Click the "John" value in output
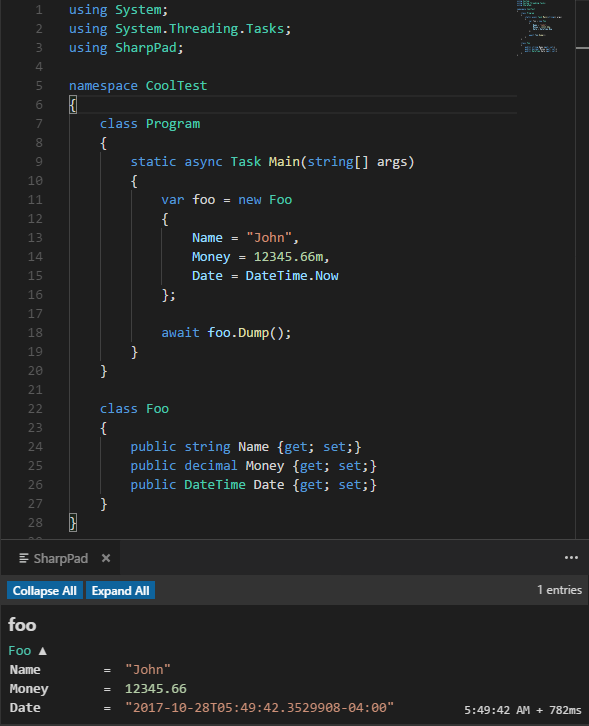The image size is (589, 726). click(148, 670)
